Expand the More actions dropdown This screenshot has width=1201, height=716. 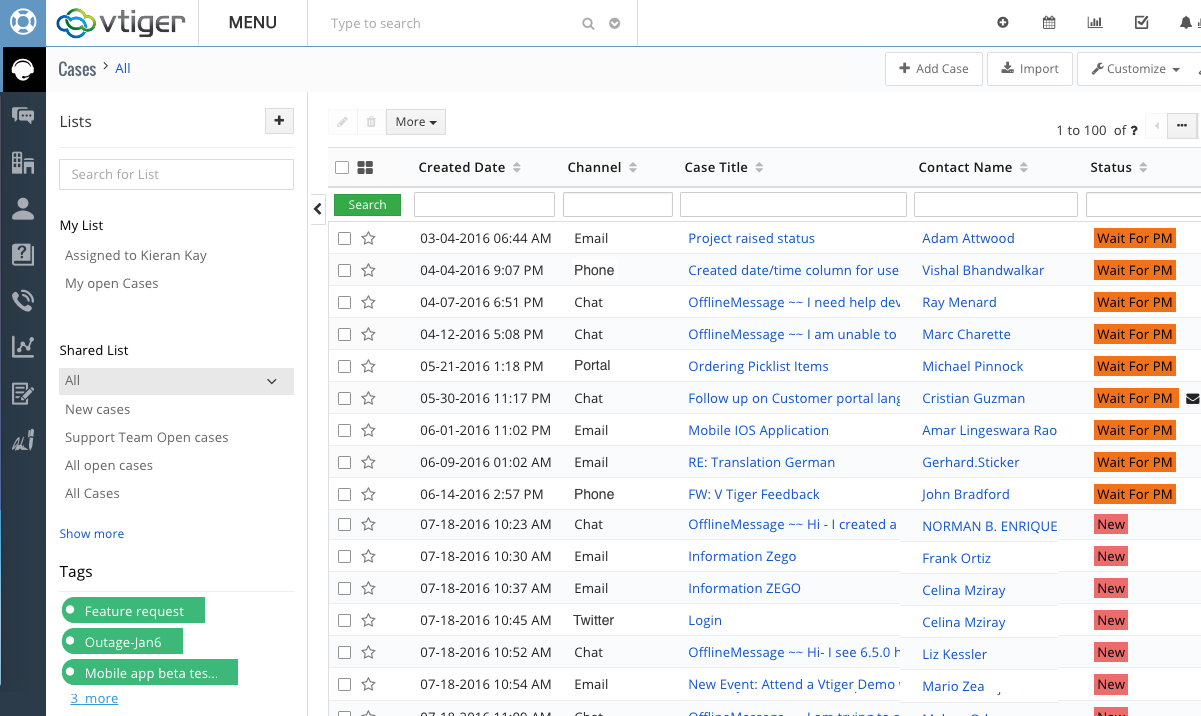click(x=415, y=122)
